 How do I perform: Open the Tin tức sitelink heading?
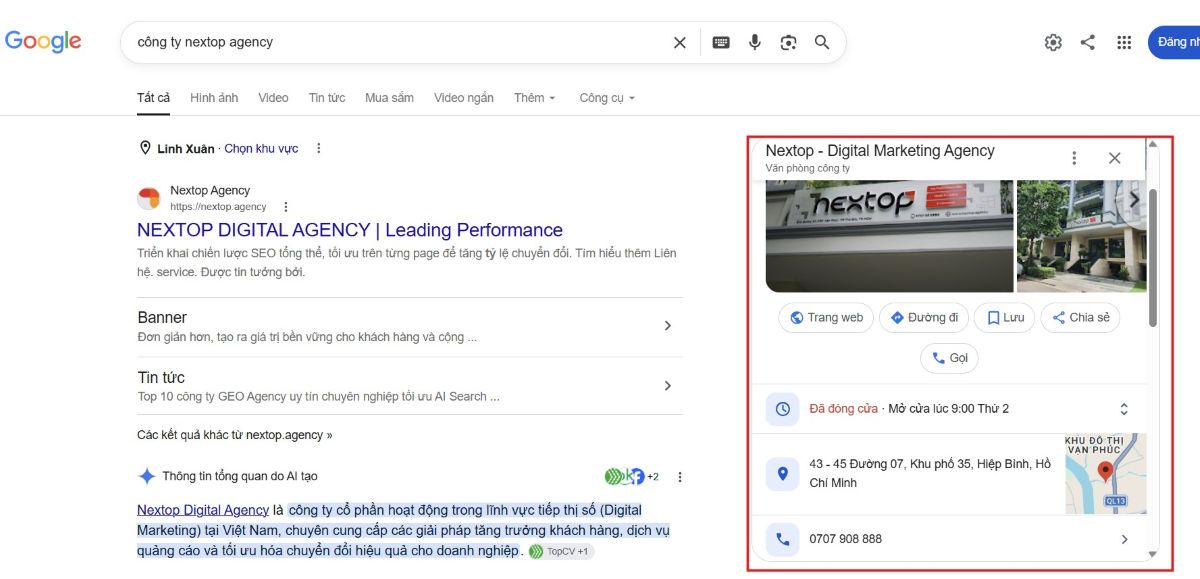pyautogui.click(x=161, y=377)
